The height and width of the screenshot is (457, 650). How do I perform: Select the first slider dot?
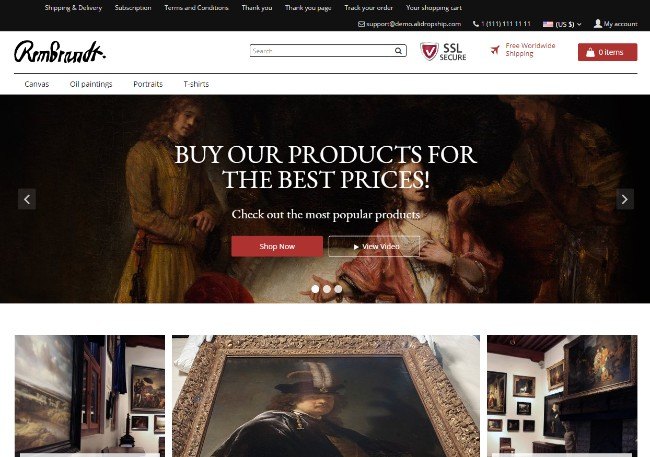tap(315, 289)
